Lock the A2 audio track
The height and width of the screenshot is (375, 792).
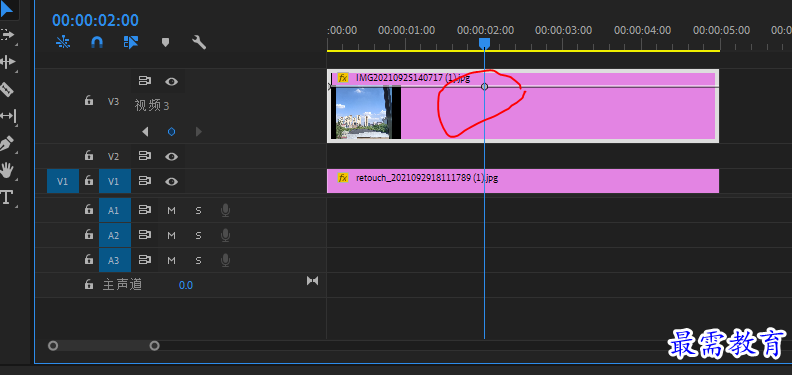click(x=89, y=235)
